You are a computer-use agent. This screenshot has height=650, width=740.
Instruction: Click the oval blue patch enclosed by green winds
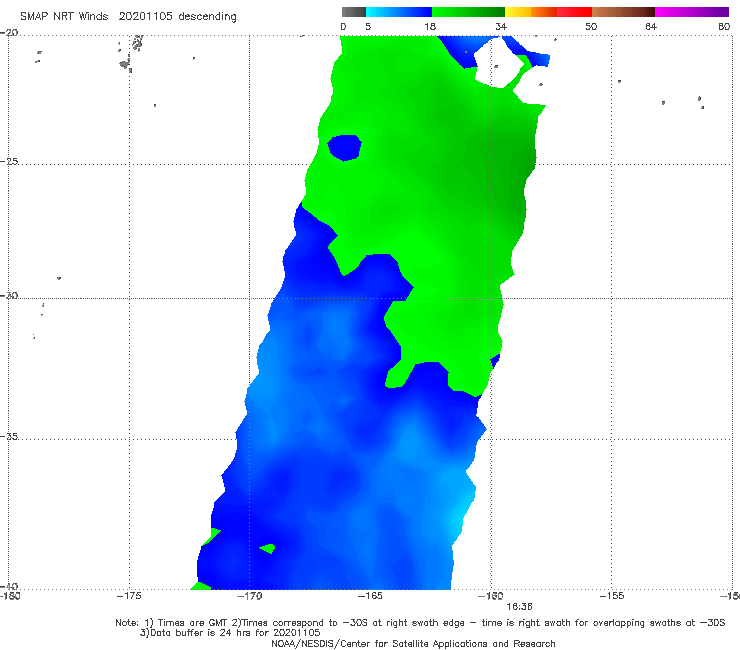pyautogui.click(x=345, y=147)
